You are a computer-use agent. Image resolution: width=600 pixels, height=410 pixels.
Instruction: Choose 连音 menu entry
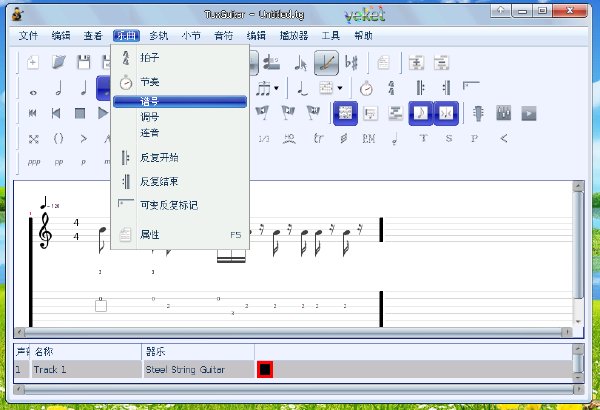point(180,133)
